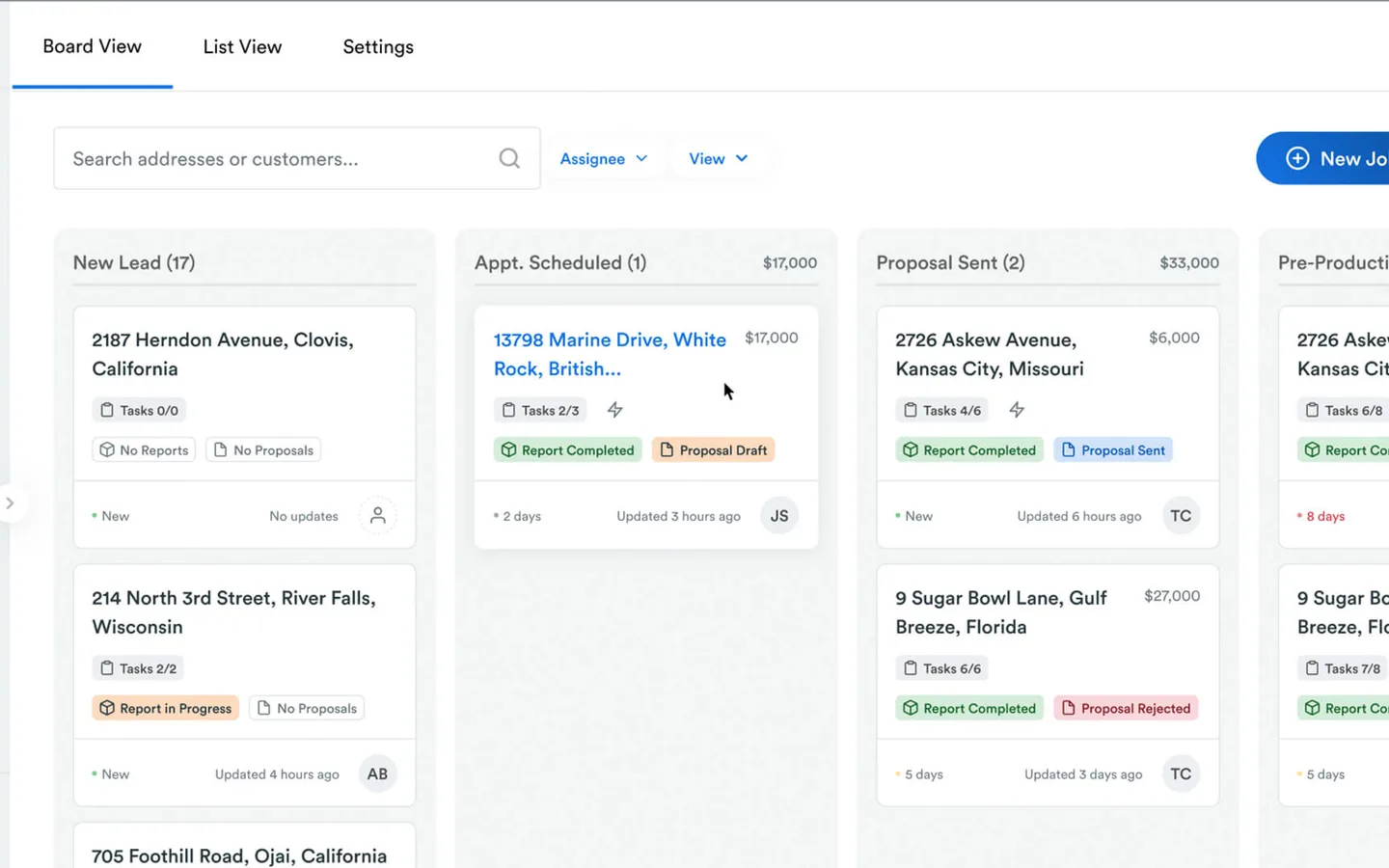
Task: Click Tasks 2/2 badge on River Falls card
Action: (138, 668)
